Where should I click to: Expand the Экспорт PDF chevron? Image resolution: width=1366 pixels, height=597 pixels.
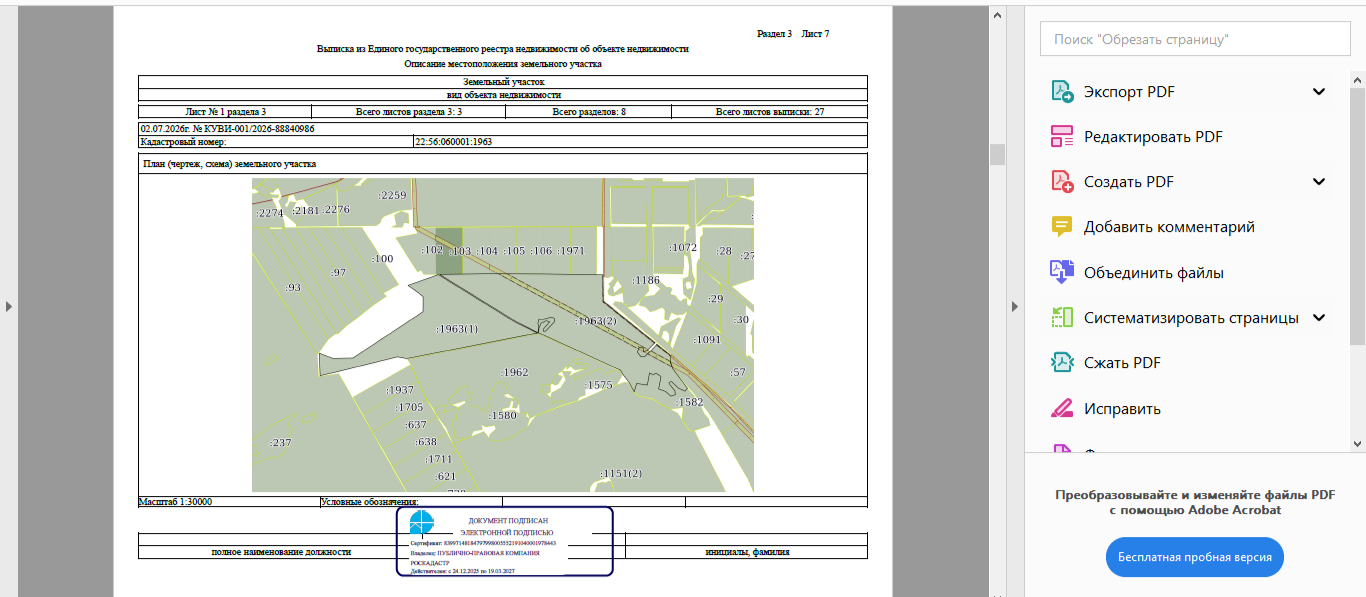point(1319,92)
